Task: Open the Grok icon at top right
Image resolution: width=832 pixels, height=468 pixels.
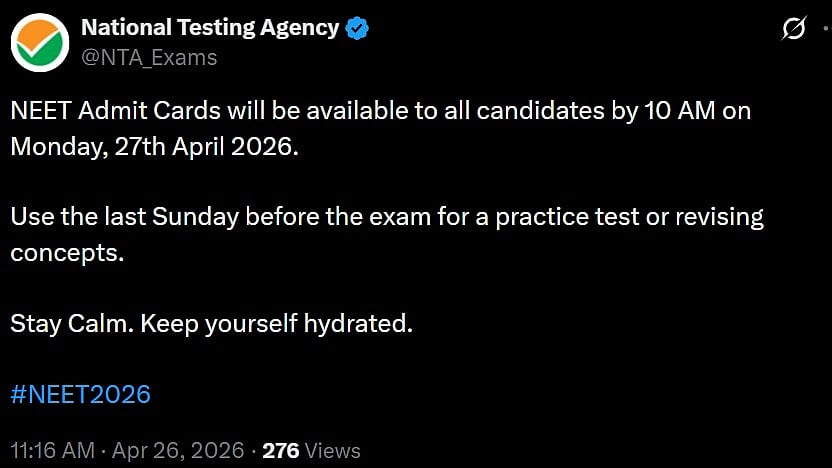Action: 793,30
